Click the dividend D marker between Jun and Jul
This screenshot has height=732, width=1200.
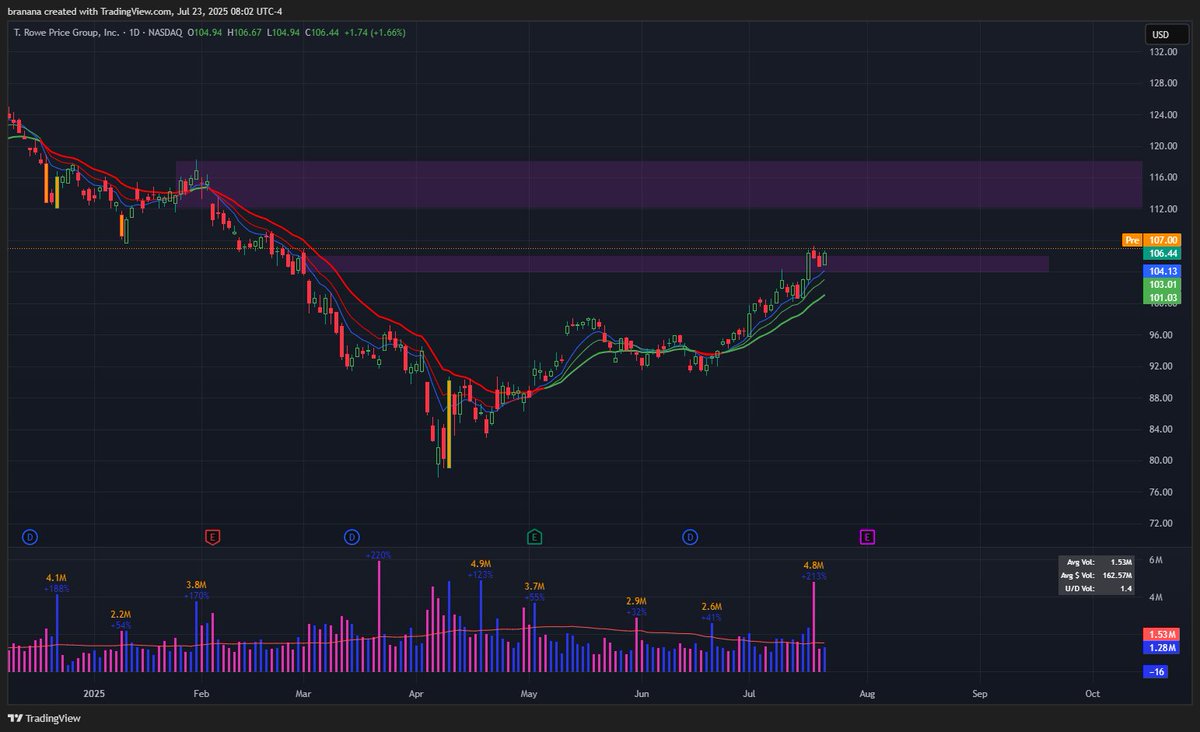(x=690, y=538)
